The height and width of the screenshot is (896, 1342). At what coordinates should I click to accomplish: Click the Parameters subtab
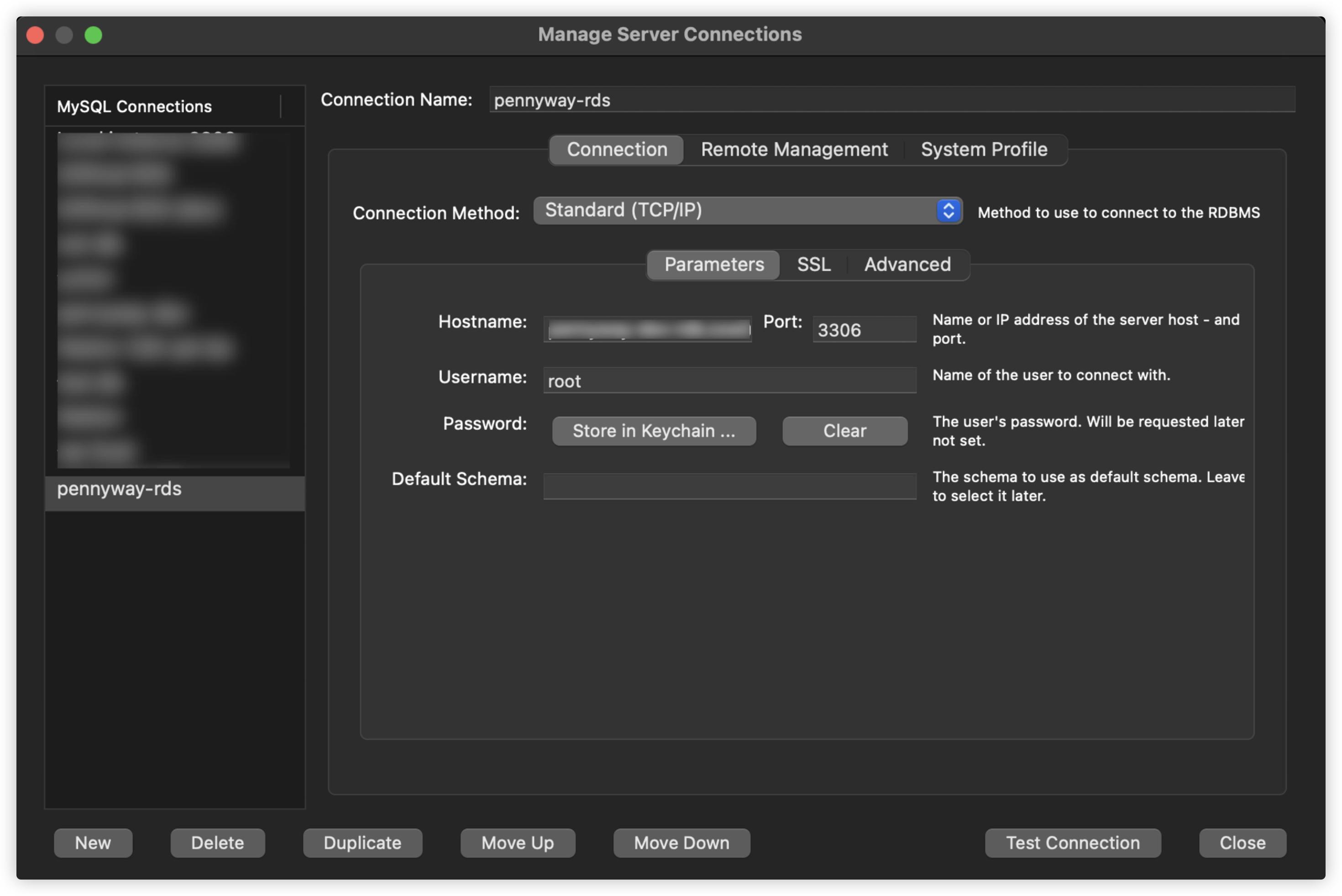tap(713, 264)
